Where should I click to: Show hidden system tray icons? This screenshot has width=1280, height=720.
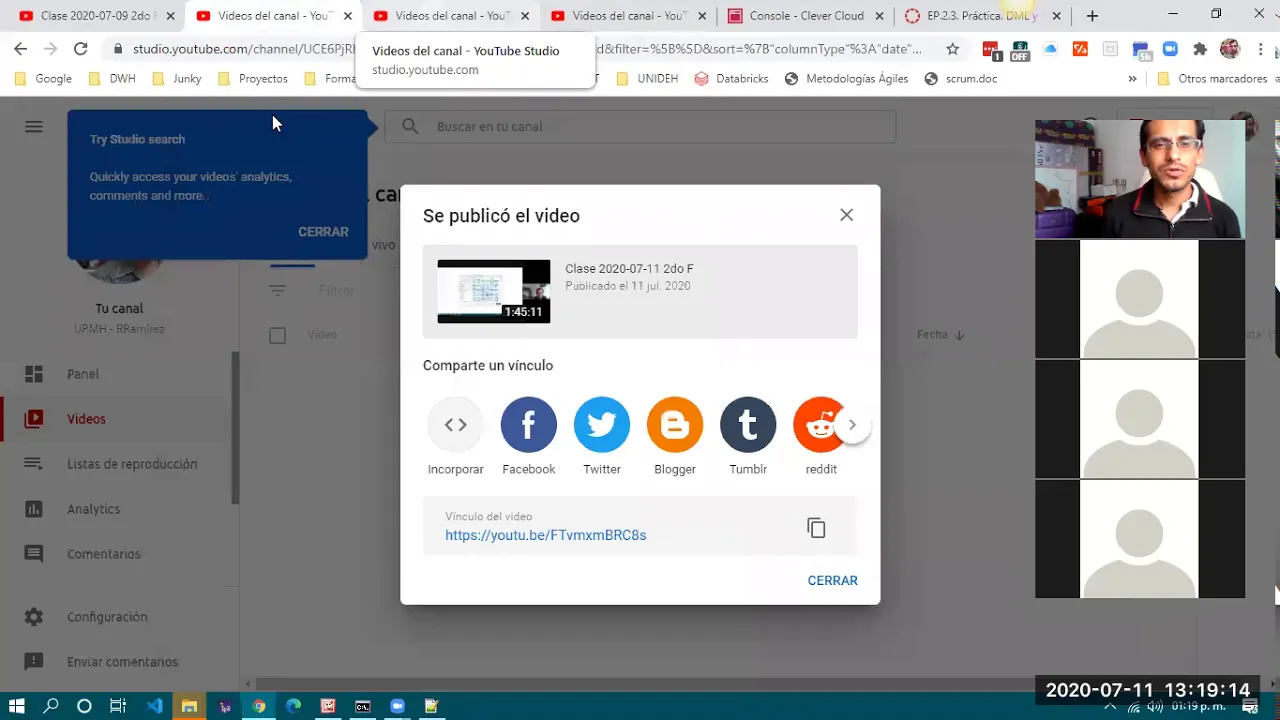(1110, 706)
